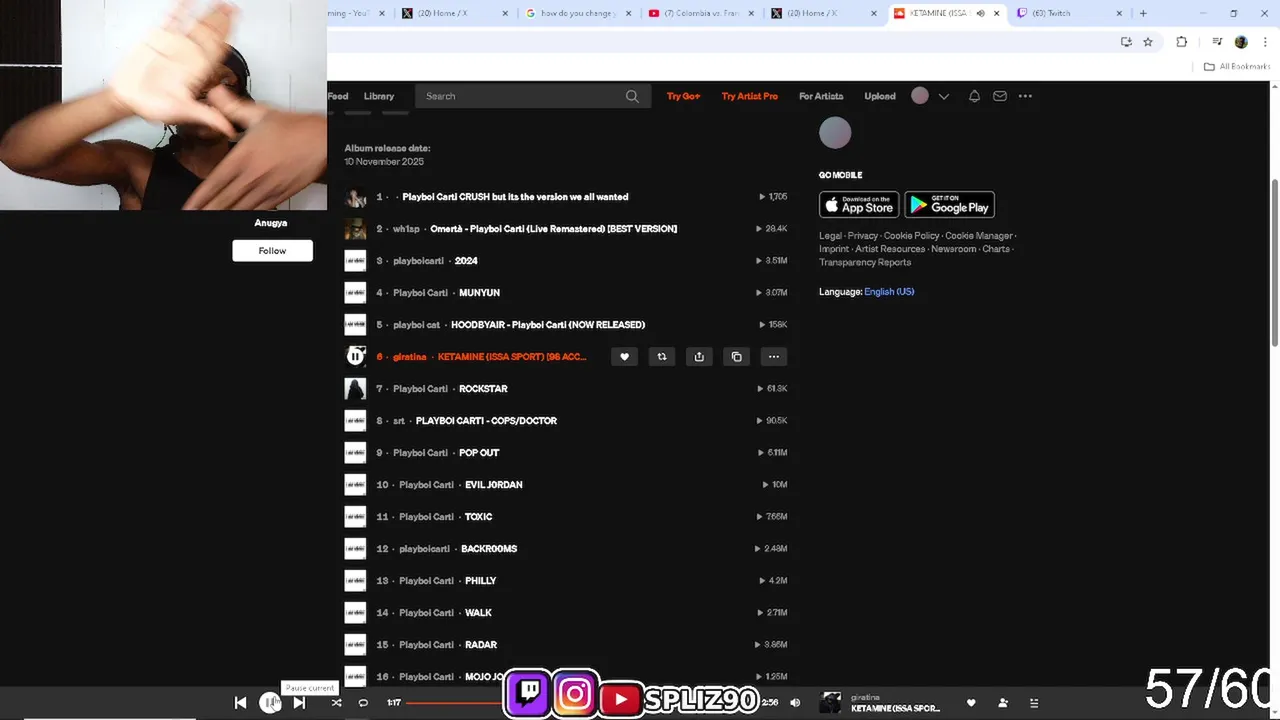Expand the profile menu chevron
The image size is (1280, 720).
click(x=943, y=96)
